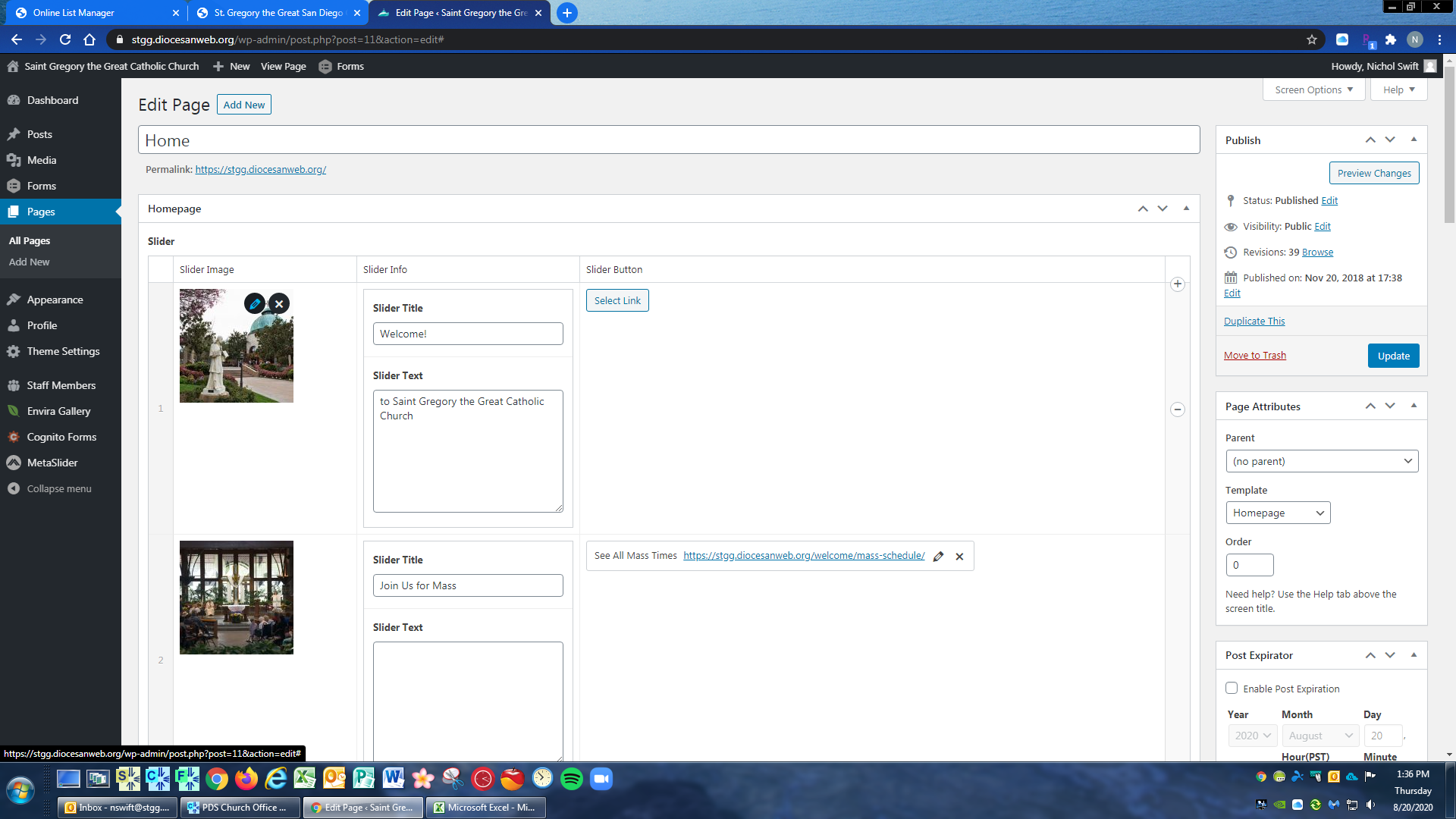
Task: Remove slider image with X icon
Action: (x=279, y=303)
